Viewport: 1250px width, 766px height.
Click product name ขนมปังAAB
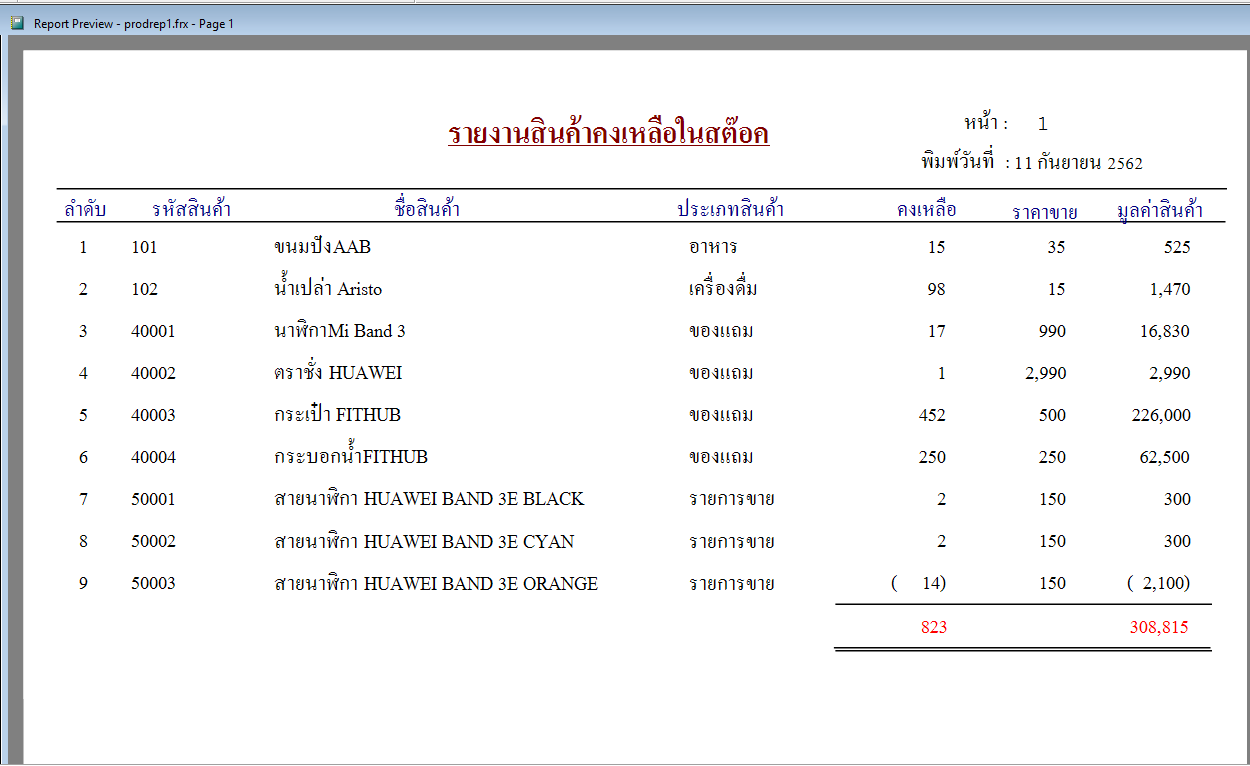pyautogui.click(x=322, y=247)
